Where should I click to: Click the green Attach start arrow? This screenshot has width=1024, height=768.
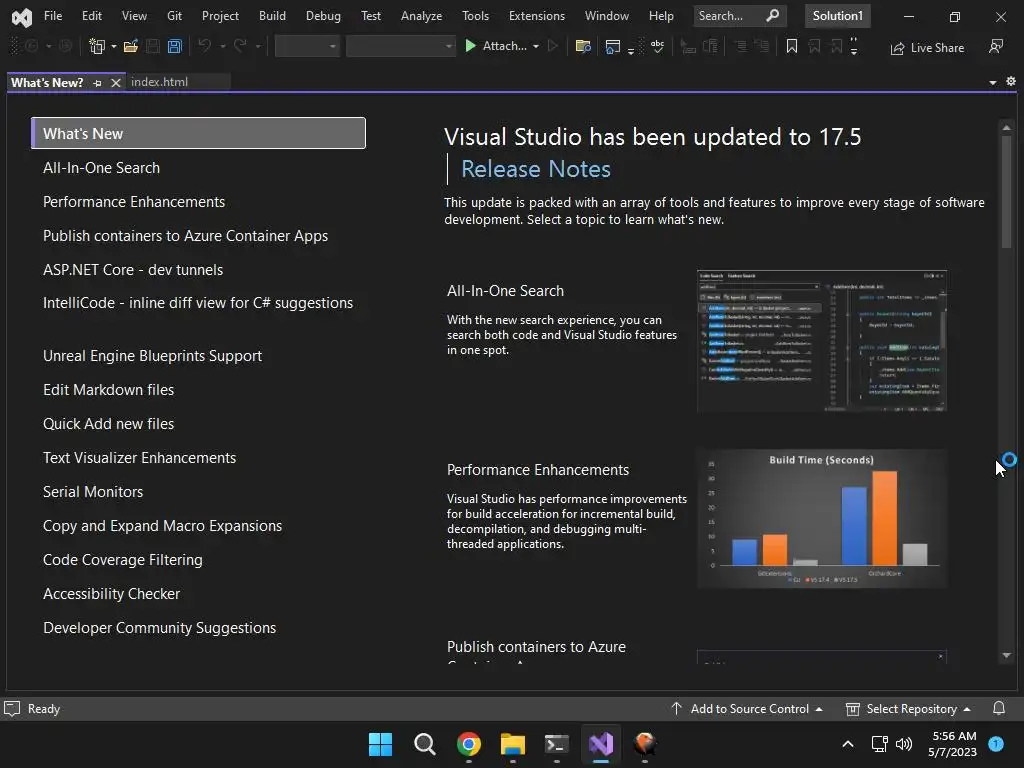point(470,46)
